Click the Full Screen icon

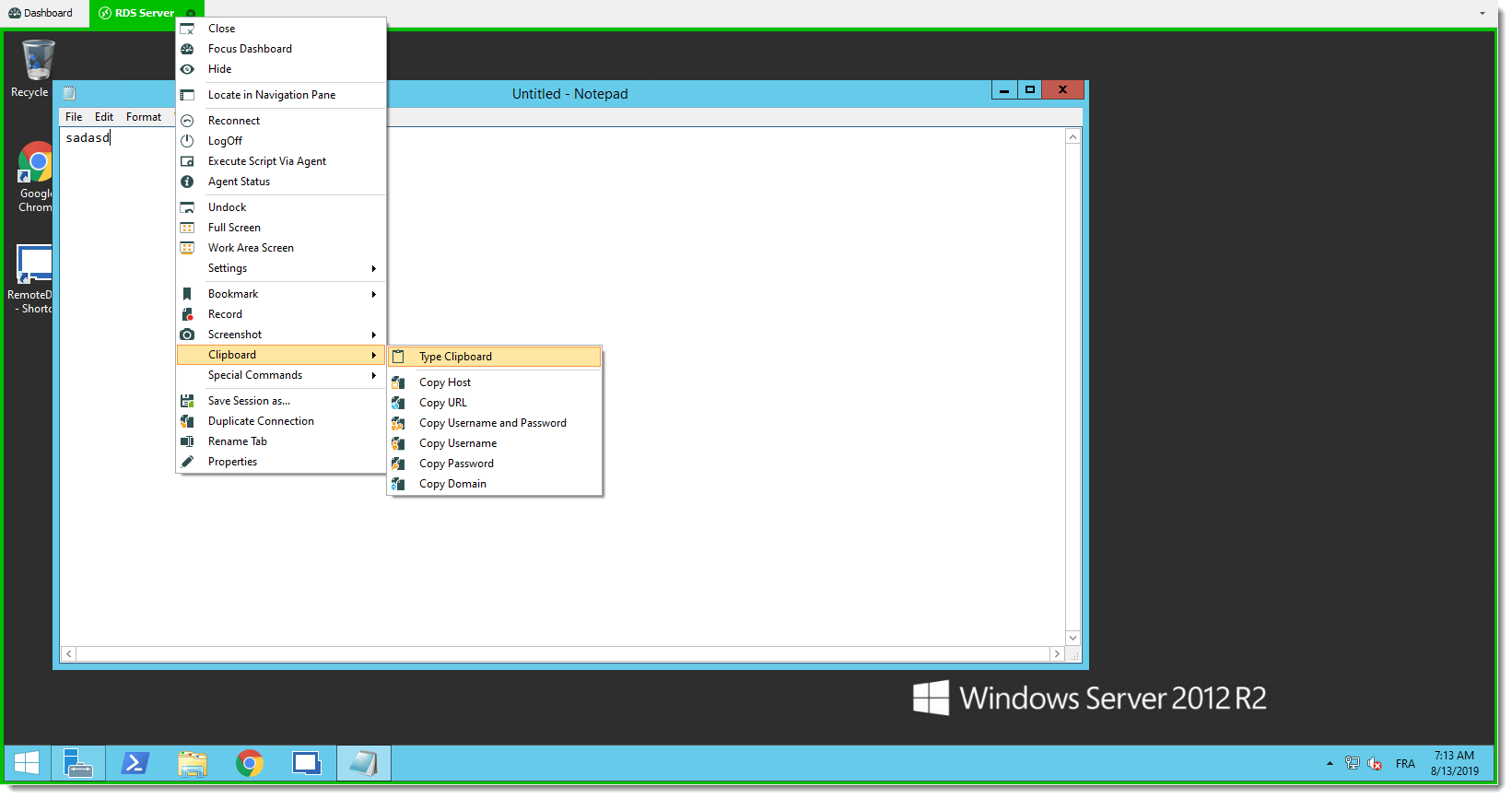click(x=187, y=228)
